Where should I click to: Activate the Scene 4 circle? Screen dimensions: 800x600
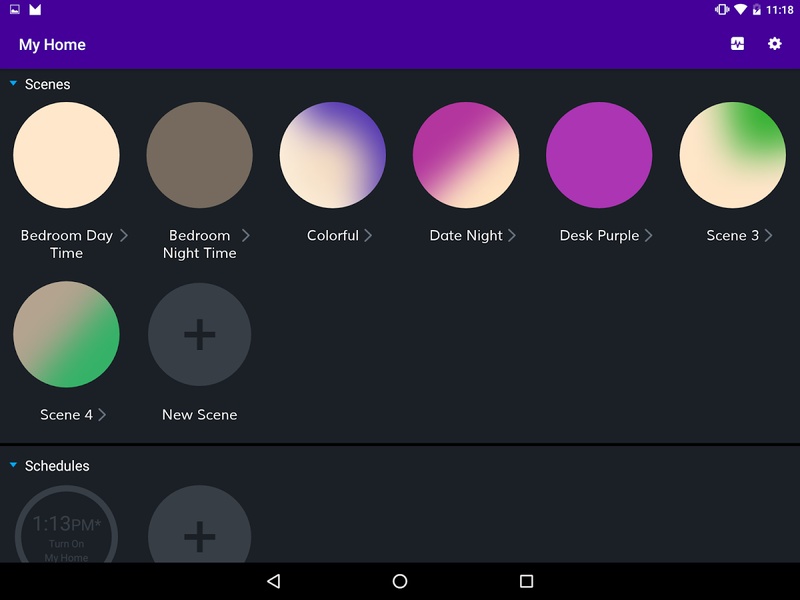[66, 334]
